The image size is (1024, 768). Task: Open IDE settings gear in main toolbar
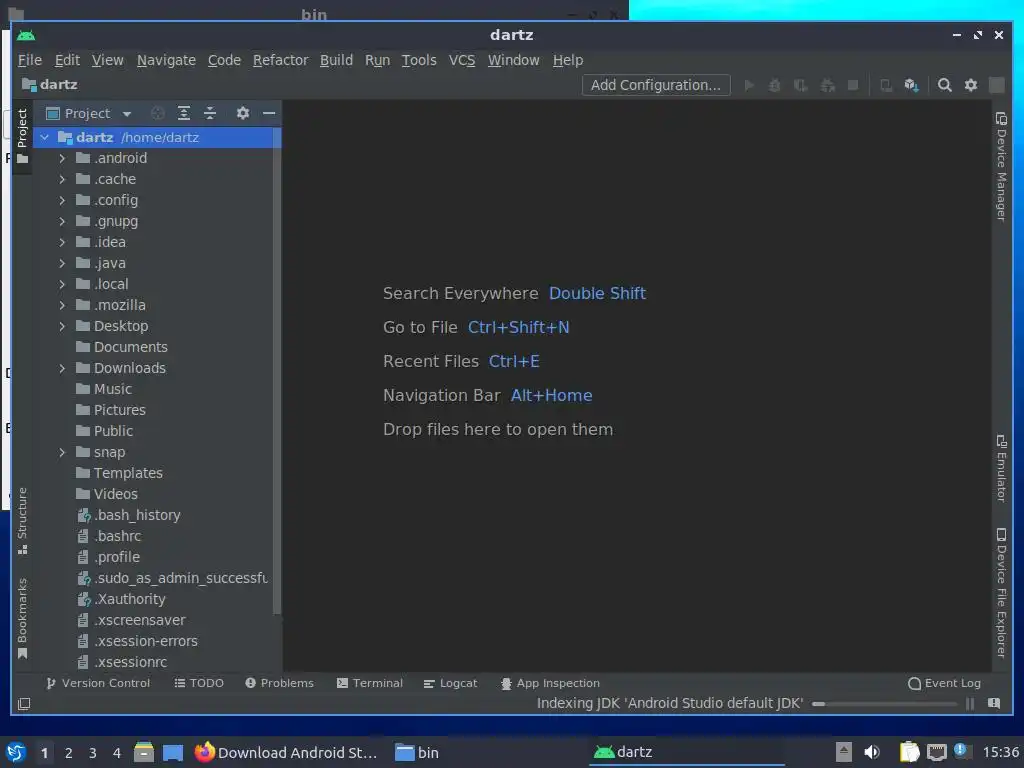[971, 85]
